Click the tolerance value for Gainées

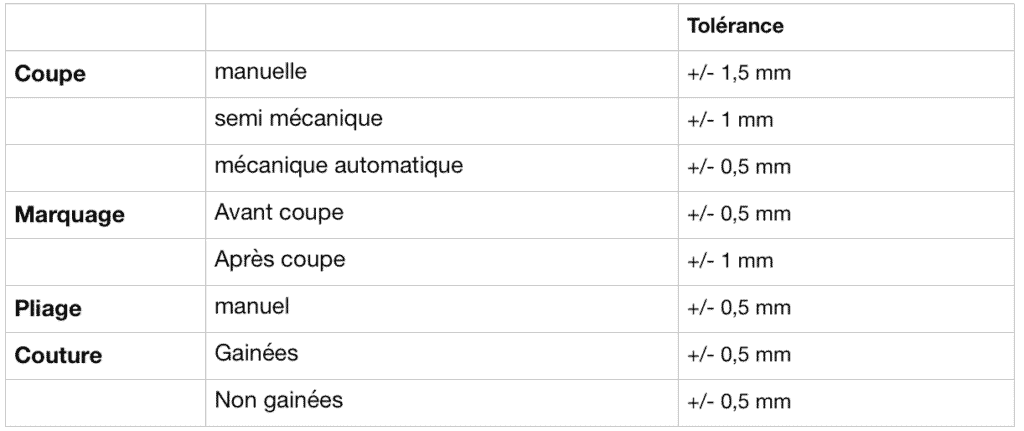pyautogui.click(x=741, y=355)
